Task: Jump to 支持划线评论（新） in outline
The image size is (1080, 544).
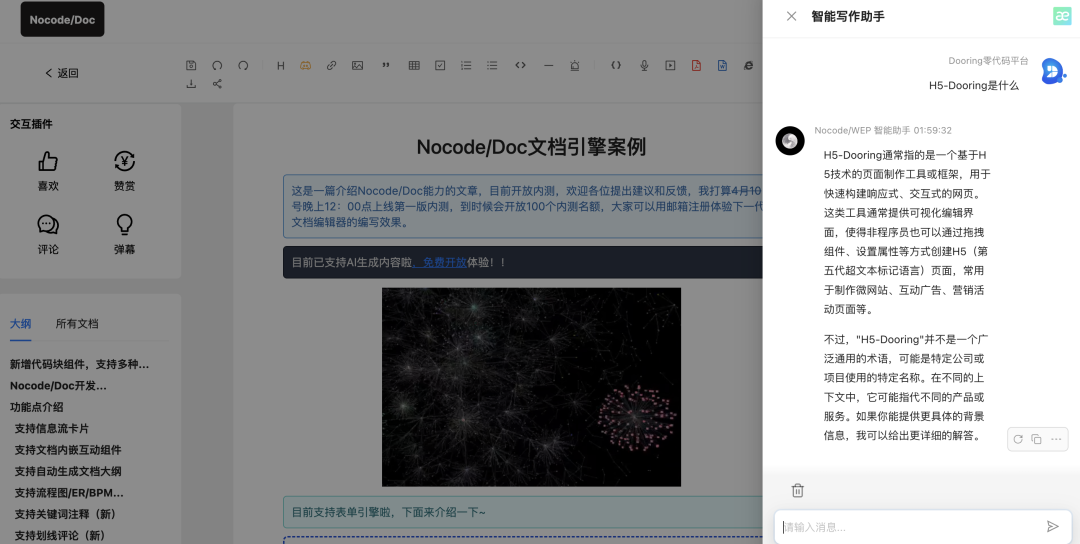Action: 61,535
